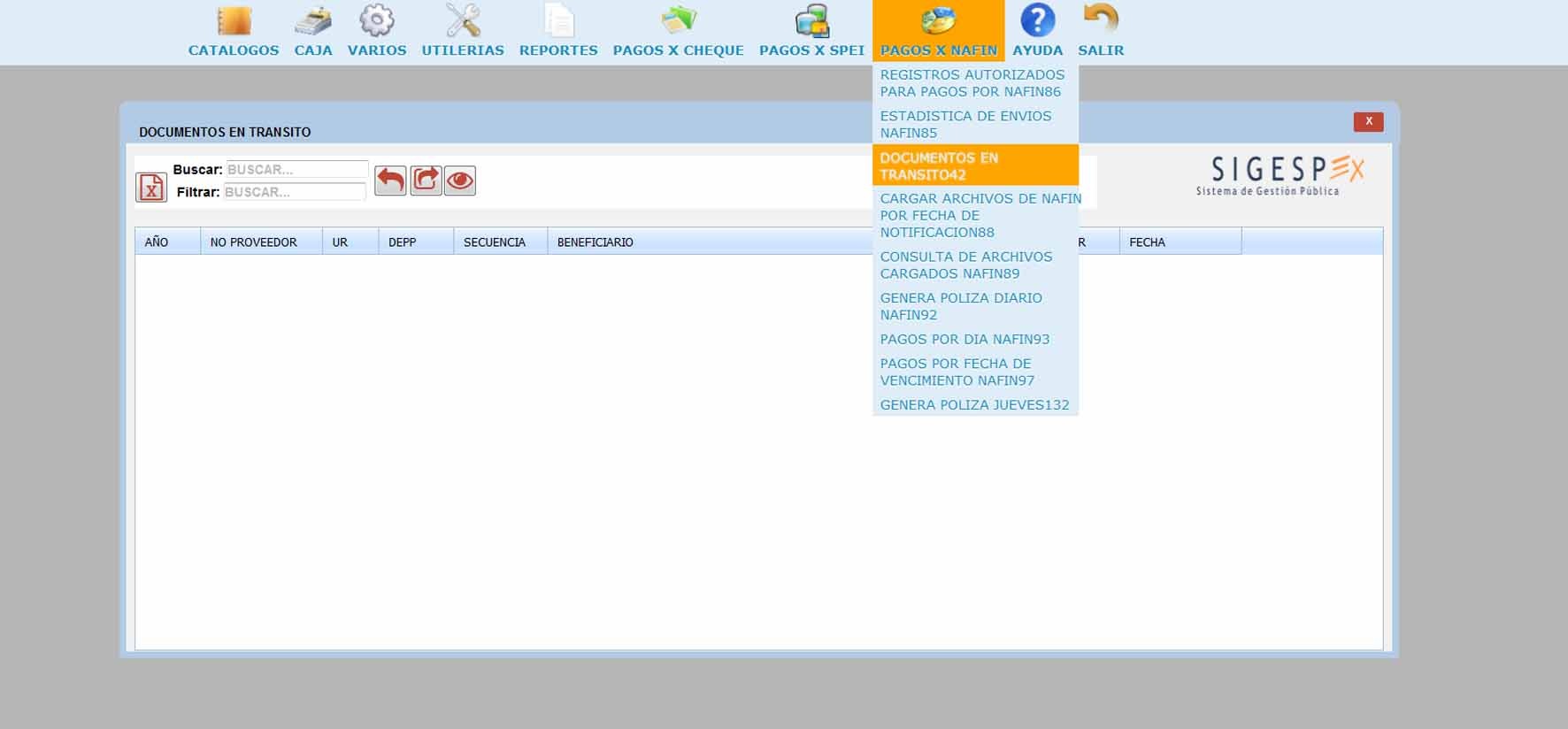Click the REPORTES menu label
1568x729 pixels.
tap(558, 50)
